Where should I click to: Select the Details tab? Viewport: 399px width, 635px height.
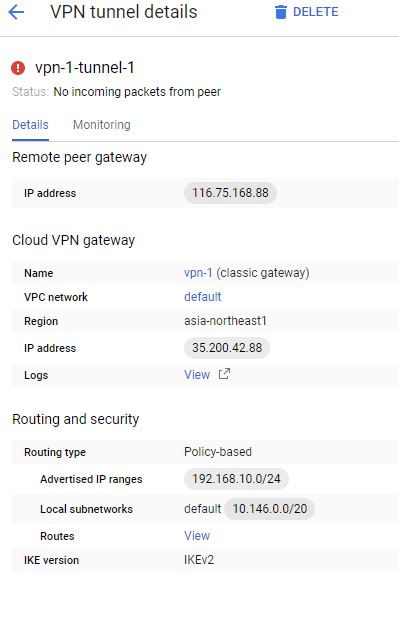[30, 125]
